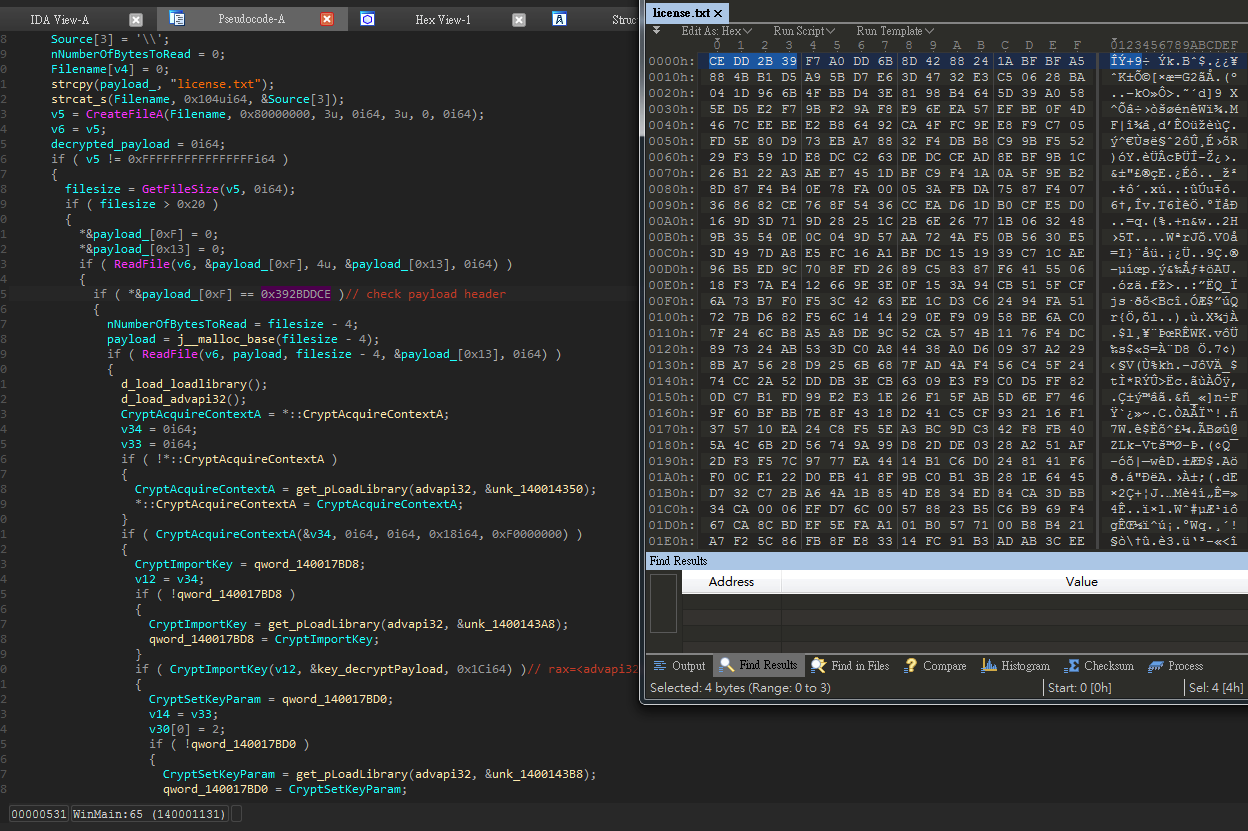Open the Output panel tab
The height and width of the screenshot is (831, 1248).
tap(679, 666)
